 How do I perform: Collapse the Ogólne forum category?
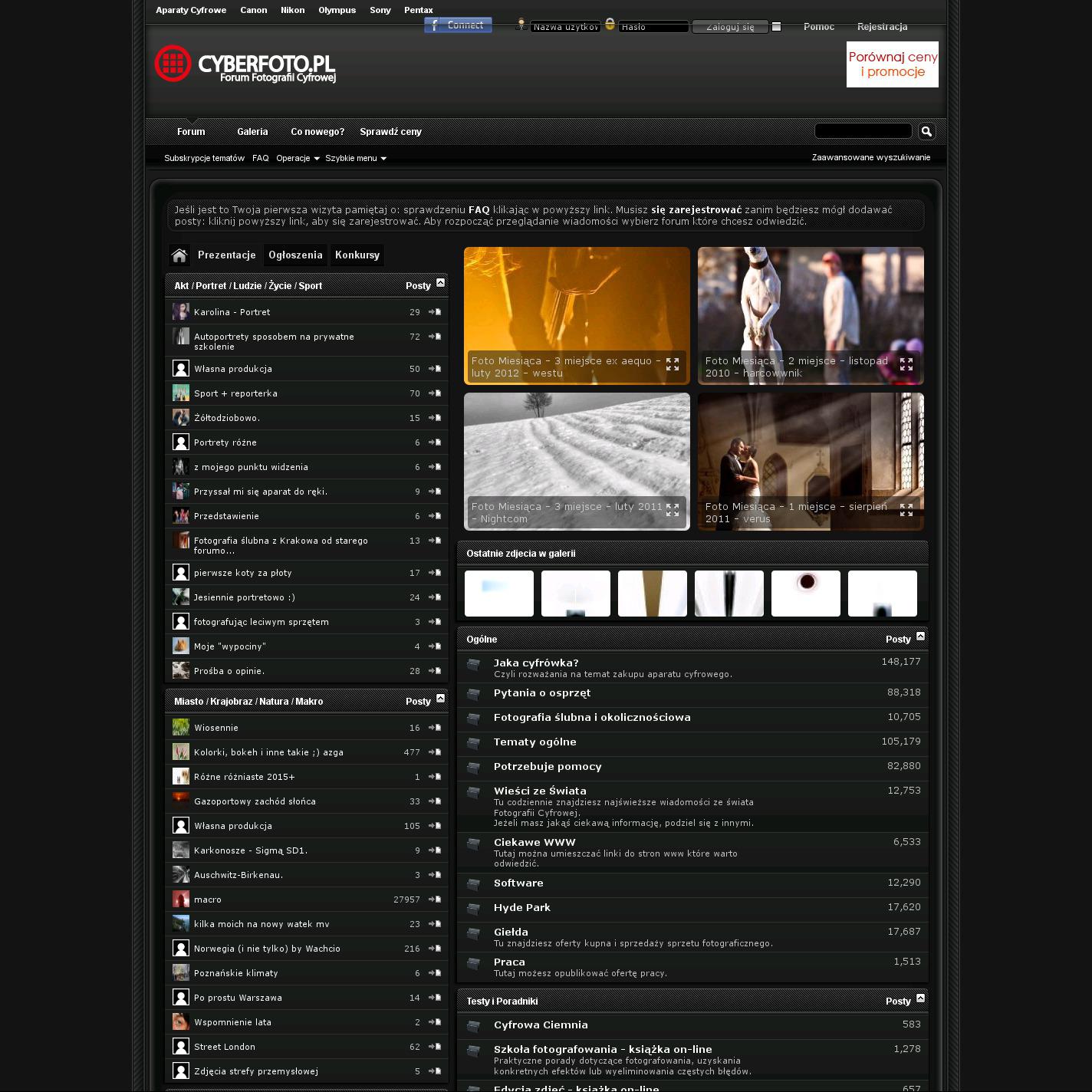tap(920, 636)
